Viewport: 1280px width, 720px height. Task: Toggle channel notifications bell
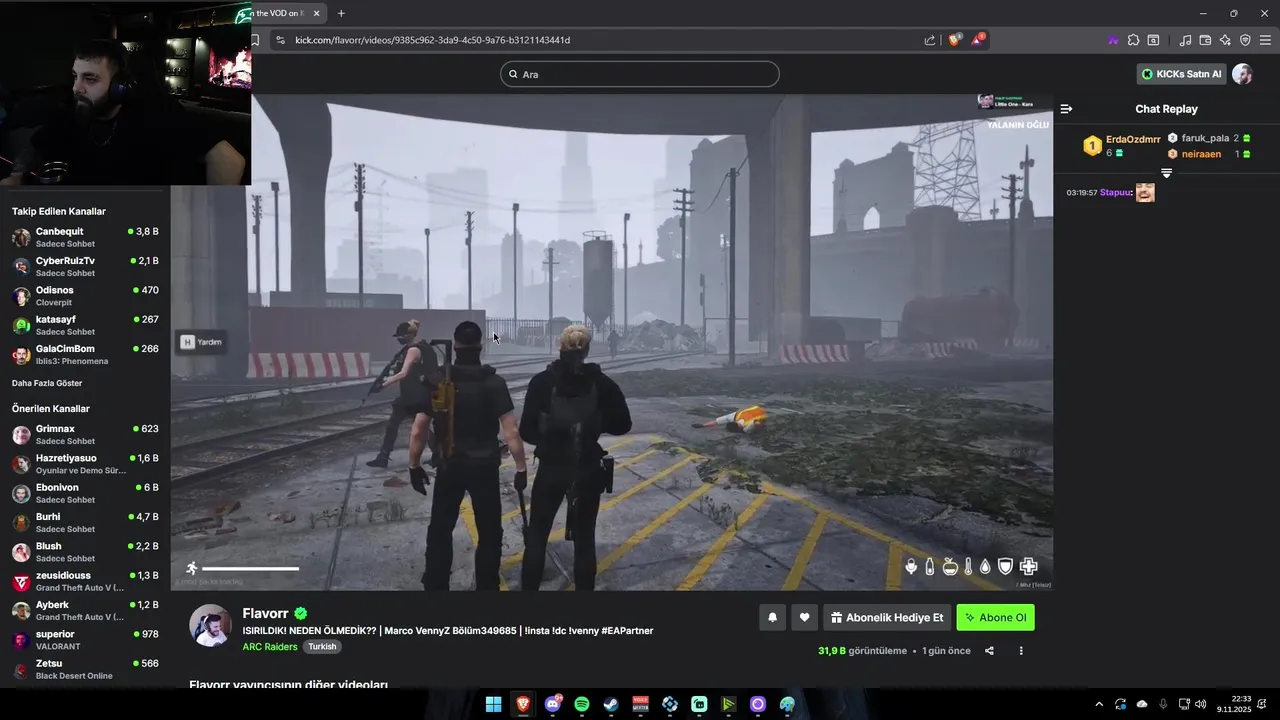pyautogui.click(x=772, y=618)
